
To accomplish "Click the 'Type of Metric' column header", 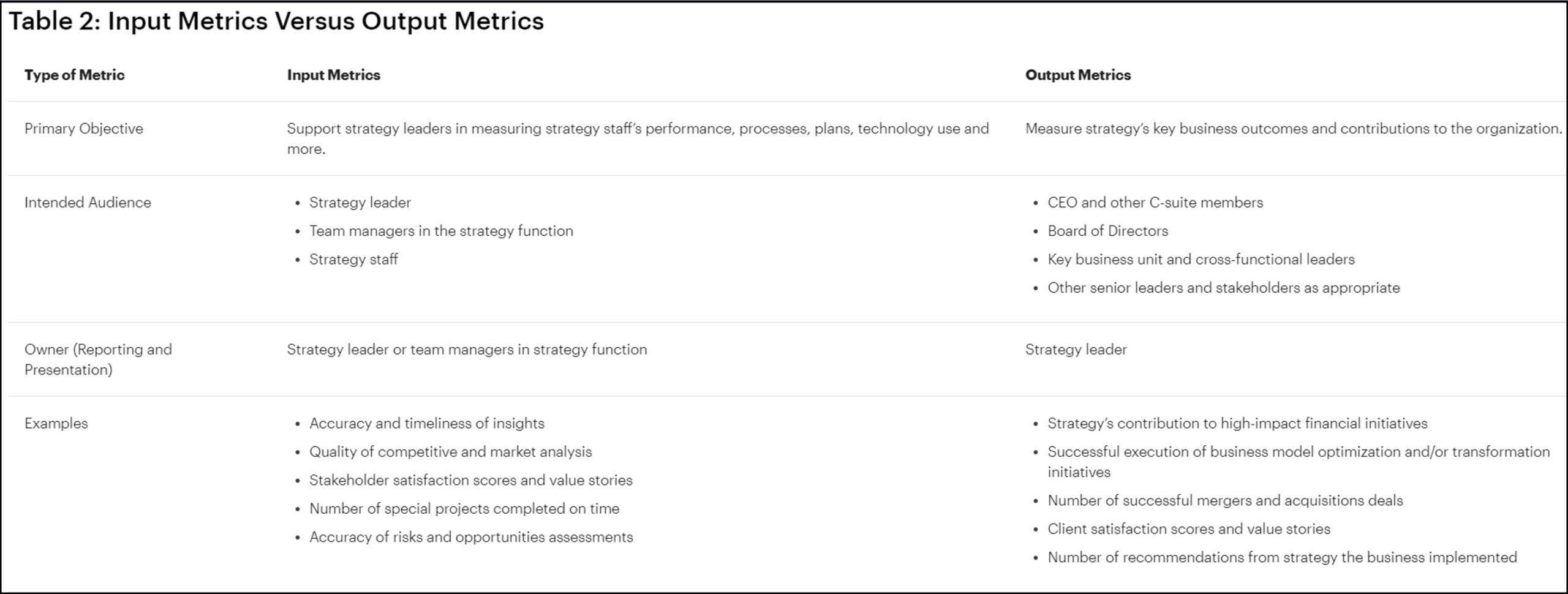I will pyautogui.click(x=74, y=75).
